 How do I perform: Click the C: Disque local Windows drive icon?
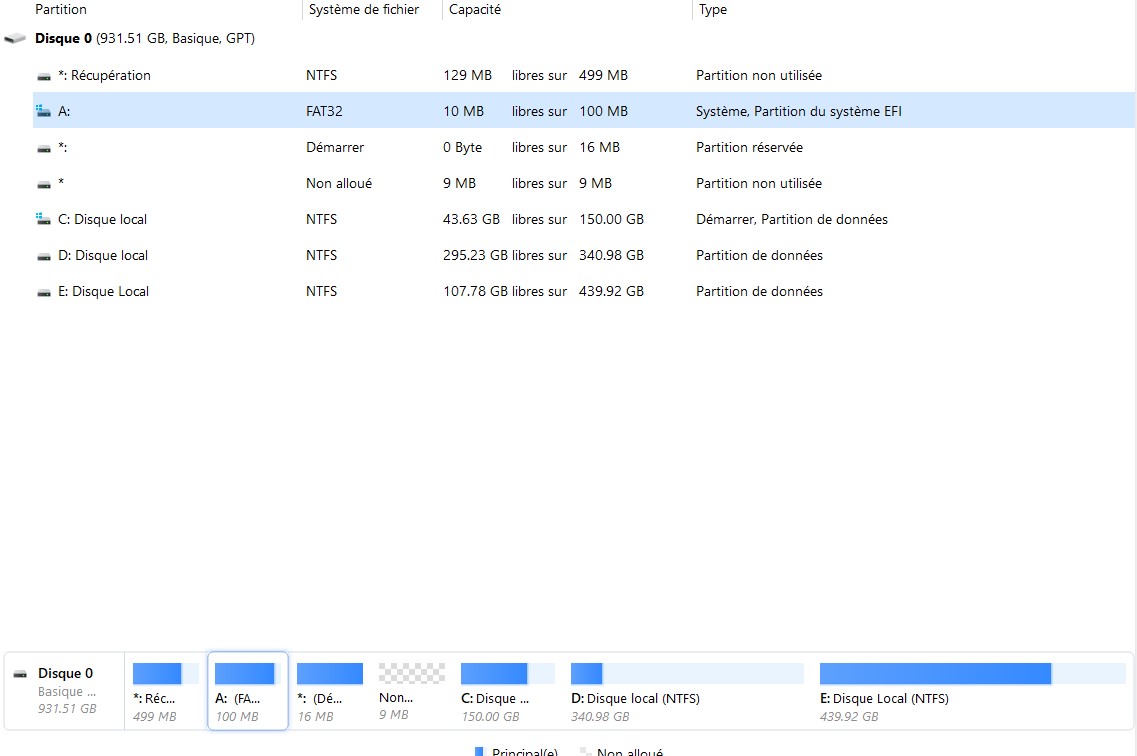tap(44, 219)
